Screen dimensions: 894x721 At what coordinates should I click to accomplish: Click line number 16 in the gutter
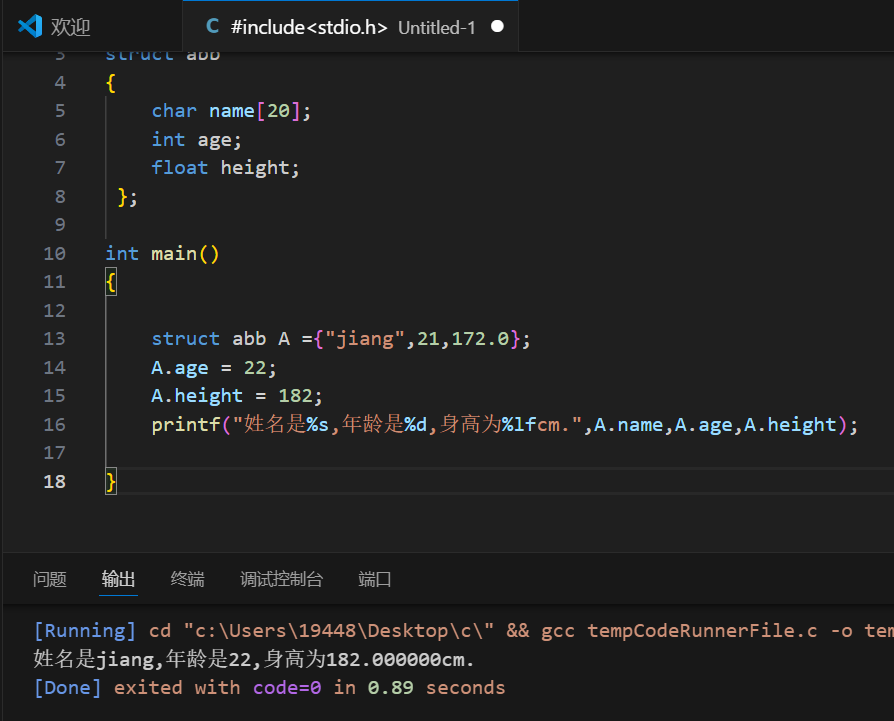coord(55,425)
